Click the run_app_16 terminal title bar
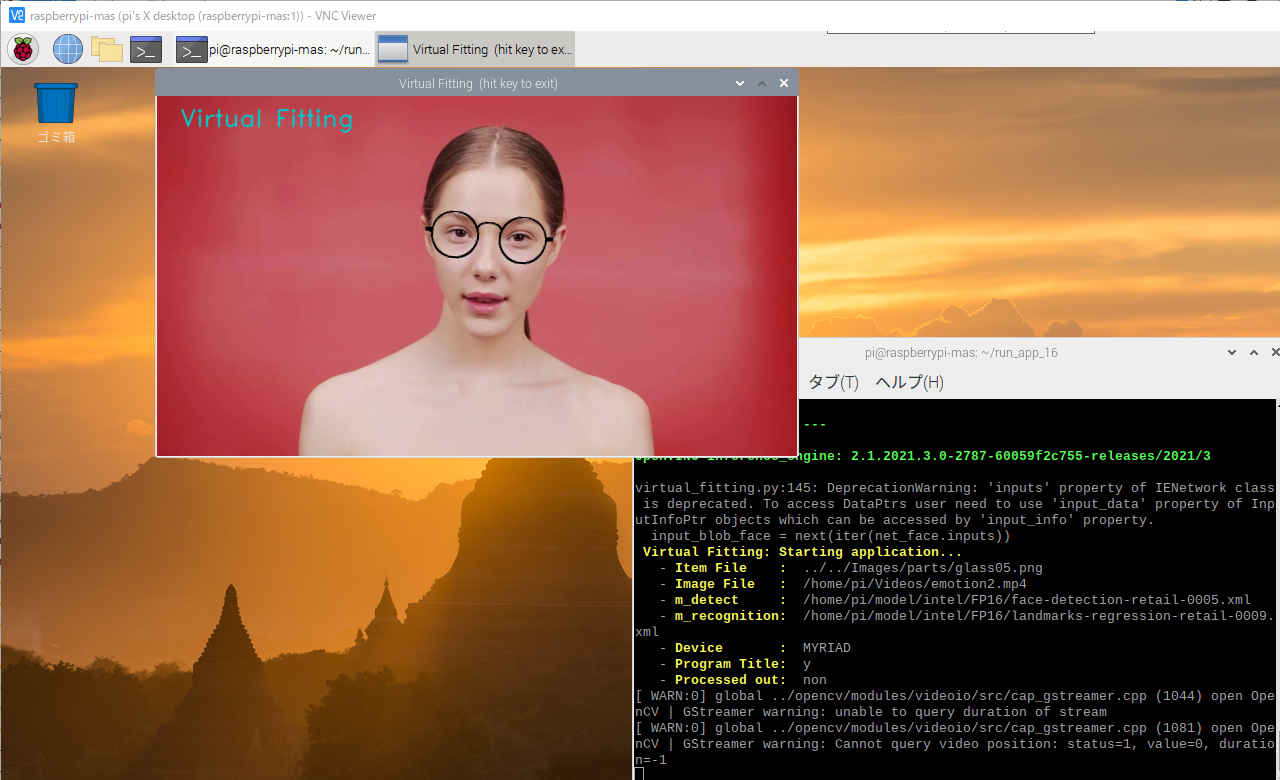1280x780 pixels. [x=960, y=352]
